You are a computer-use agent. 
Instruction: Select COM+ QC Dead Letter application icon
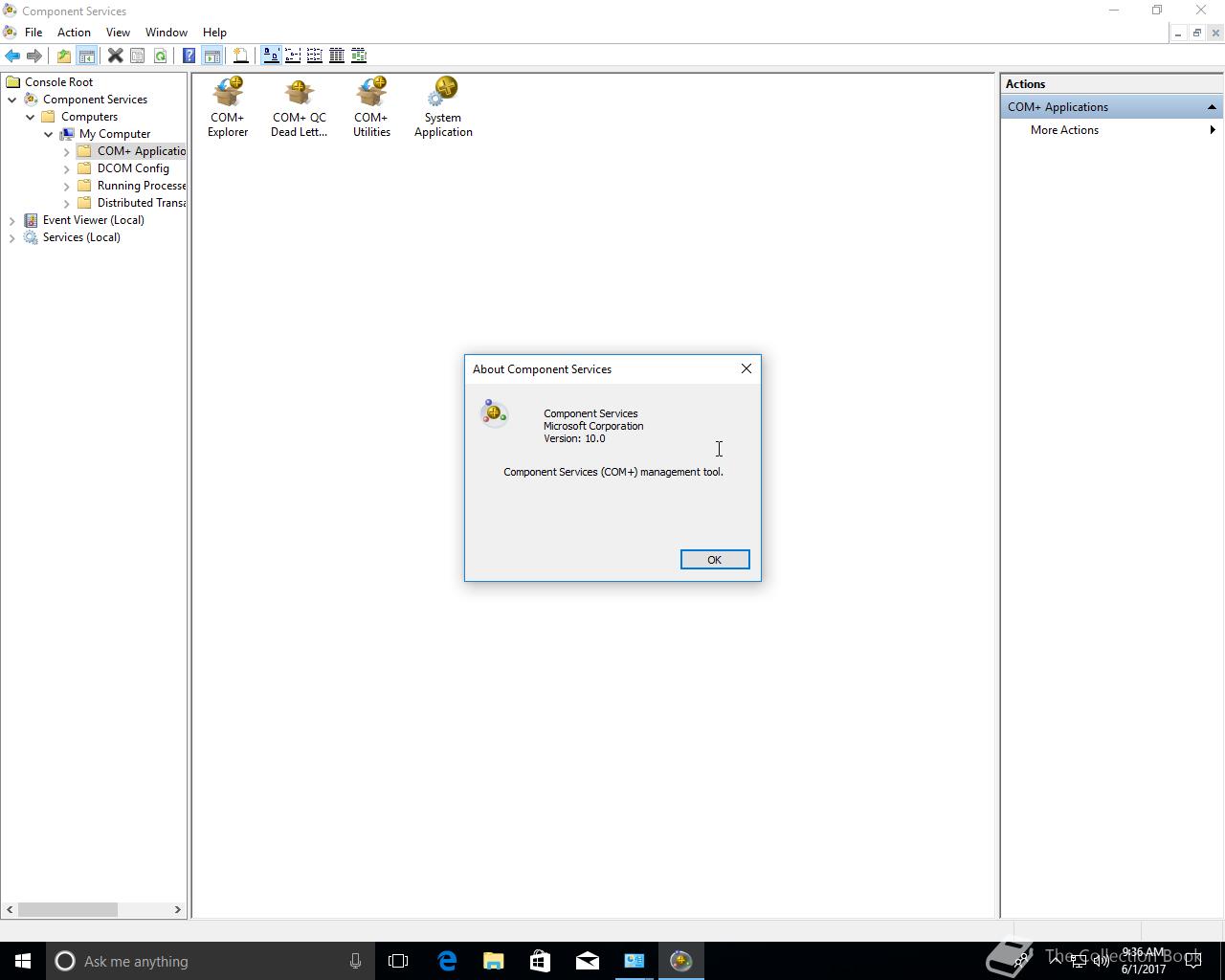click(x=299, y=107)
